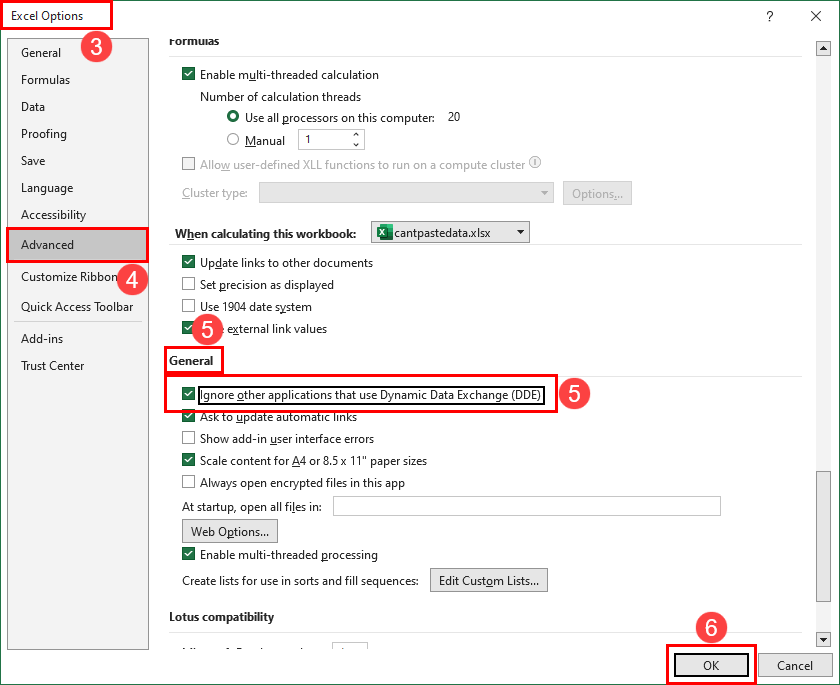Open the Trust Center category
840x685 pixels.
(x=52, y=366)
